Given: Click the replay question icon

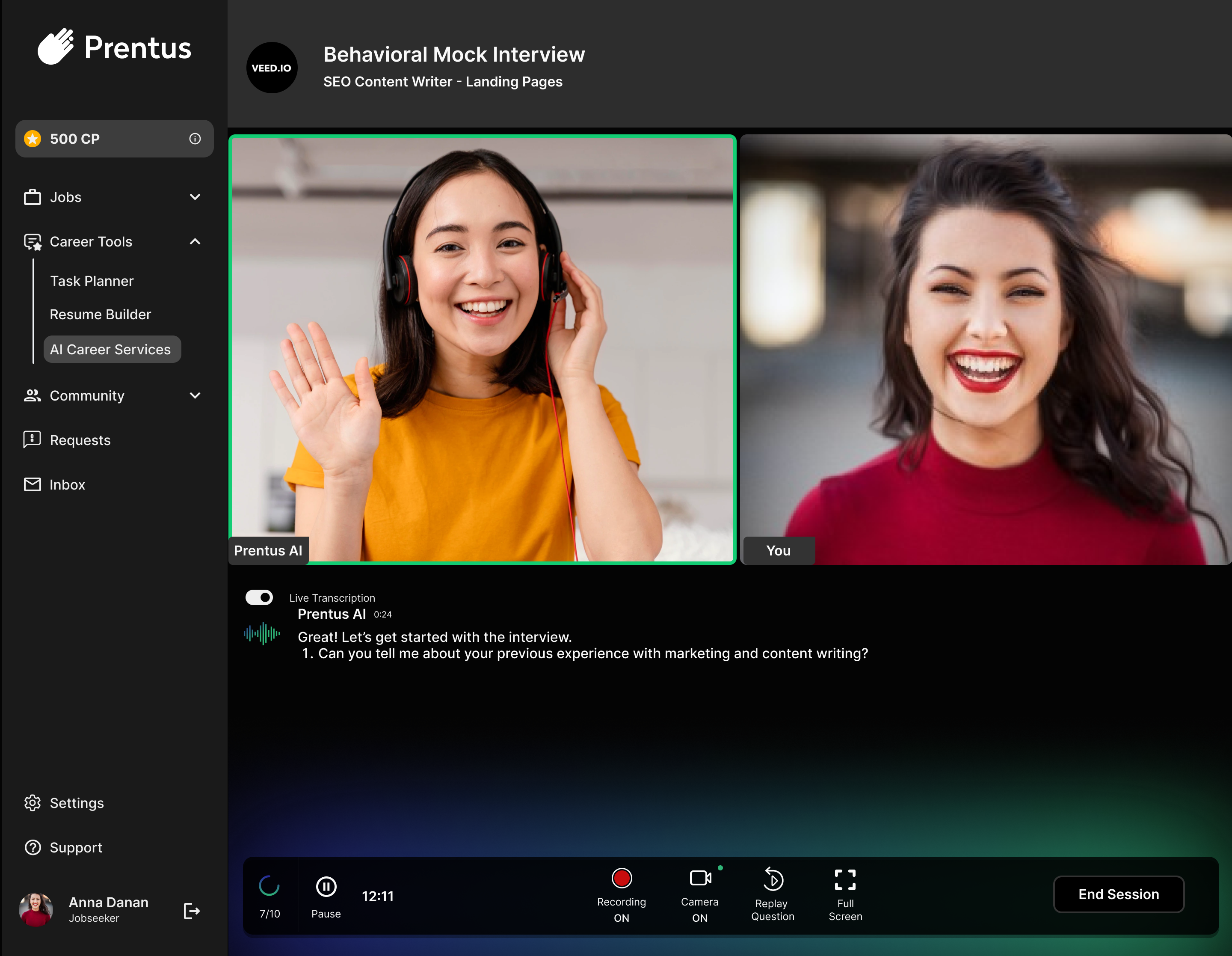Looking at the screenshot, I should [x=773, y=879].
